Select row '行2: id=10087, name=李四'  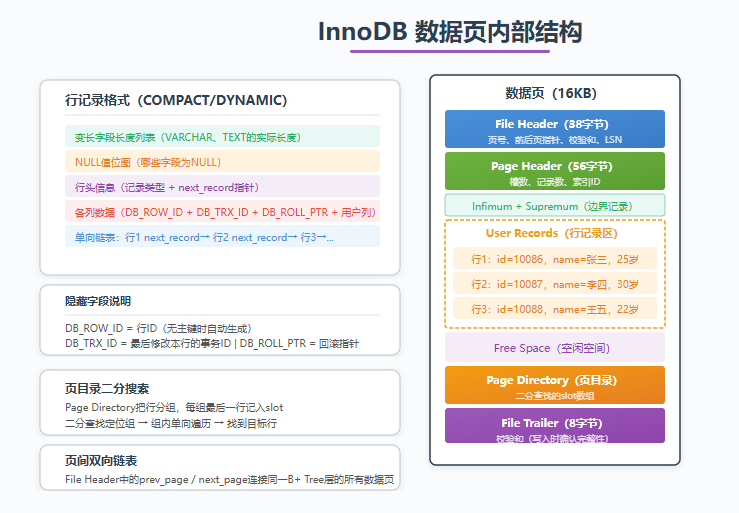click(555, 283)
